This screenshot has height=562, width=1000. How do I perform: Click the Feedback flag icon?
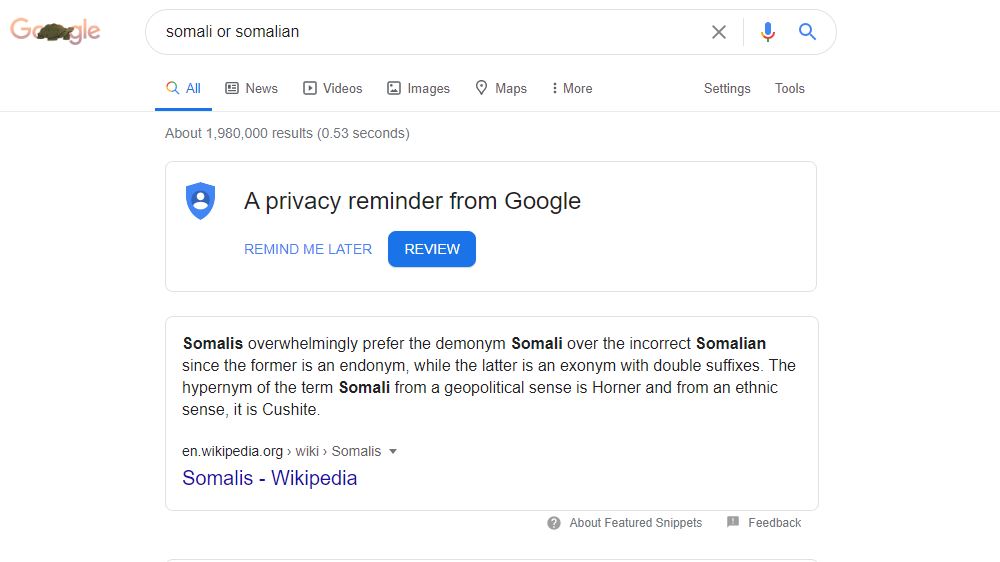click(733, 522)
